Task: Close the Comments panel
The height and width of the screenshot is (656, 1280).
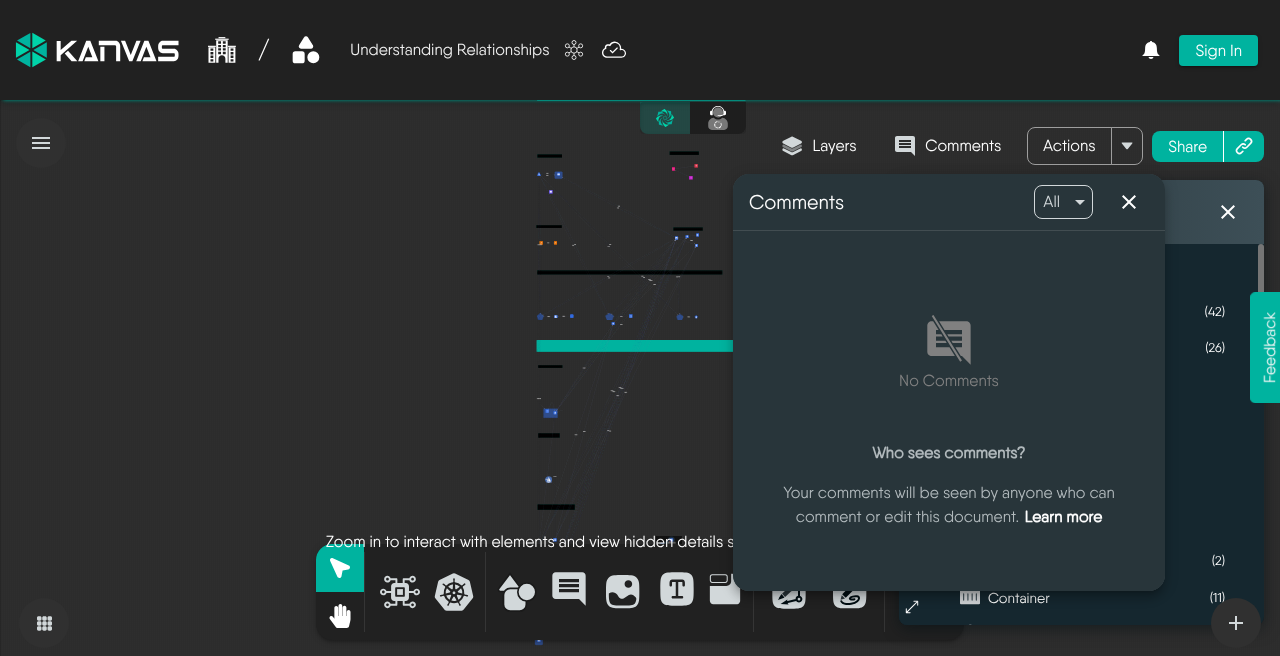Action: point(1129,202)
